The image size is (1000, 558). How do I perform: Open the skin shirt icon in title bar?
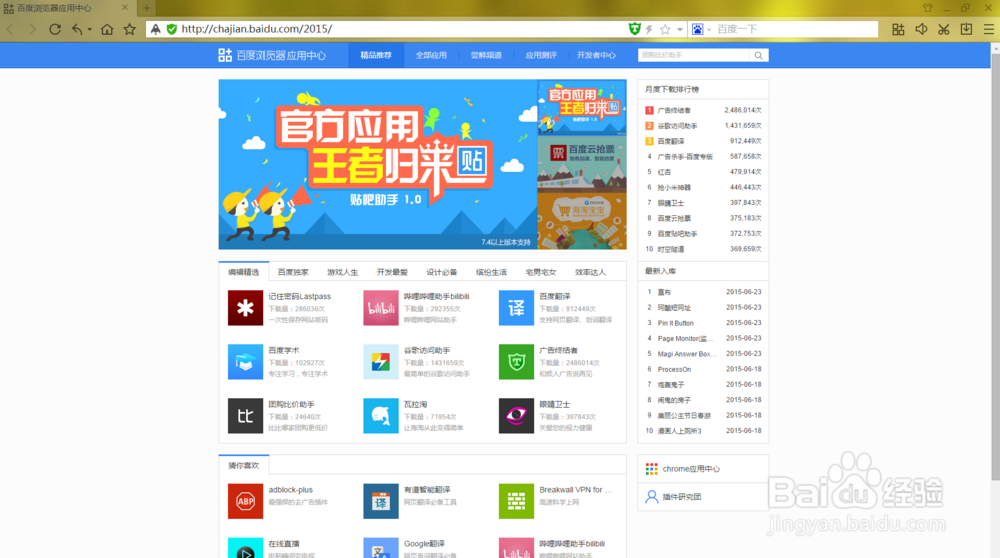[927, 8]
